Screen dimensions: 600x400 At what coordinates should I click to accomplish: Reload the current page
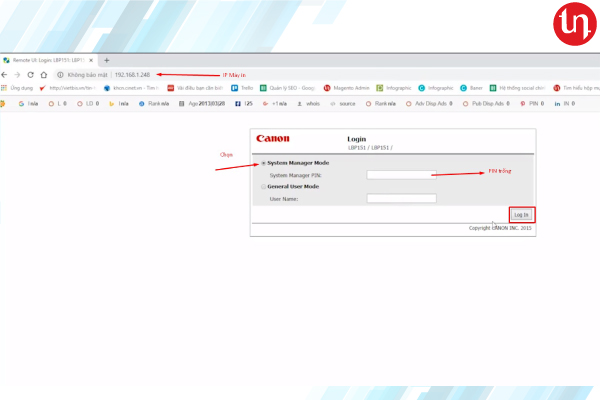pyautogui.click(x=30, y=75)
